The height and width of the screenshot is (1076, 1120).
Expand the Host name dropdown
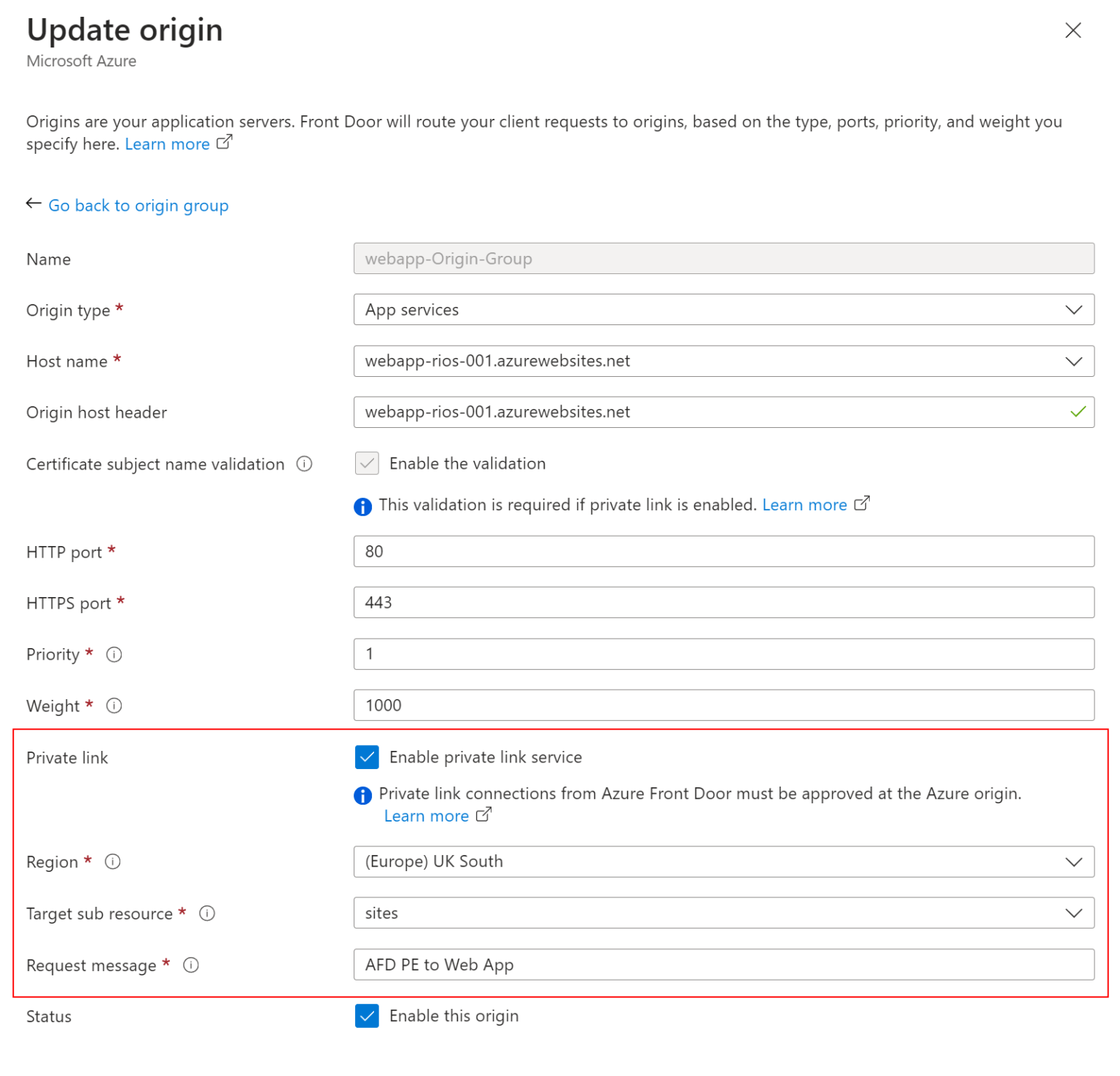click(x=1073, y=361)
